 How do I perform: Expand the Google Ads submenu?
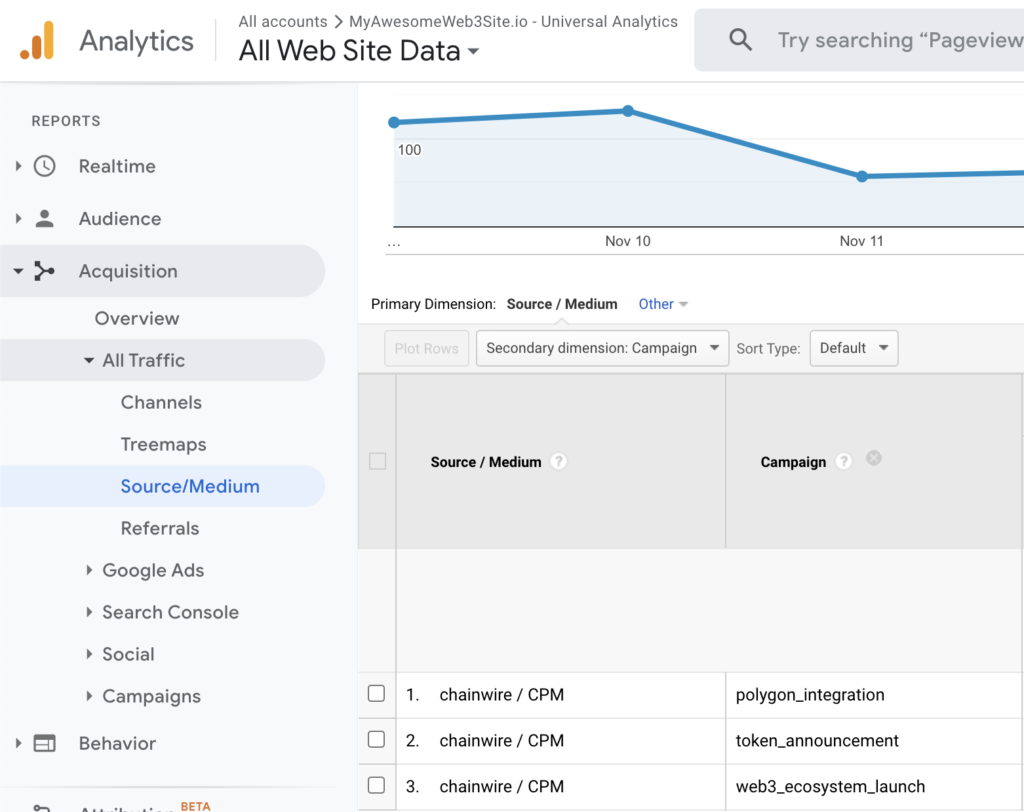click(152, 570)
